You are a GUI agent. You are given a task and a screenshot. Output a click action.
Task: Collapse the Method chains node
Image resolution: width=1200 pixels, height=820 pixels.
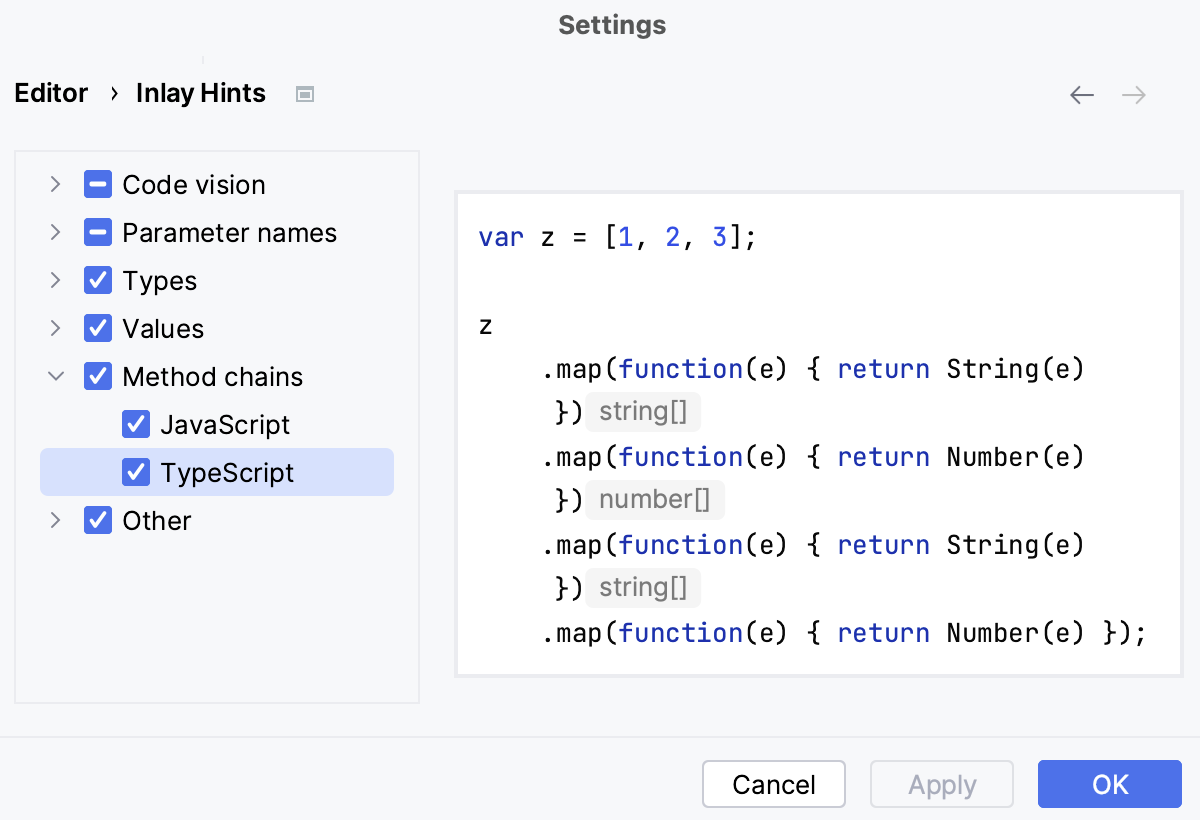tap(55, 376)
